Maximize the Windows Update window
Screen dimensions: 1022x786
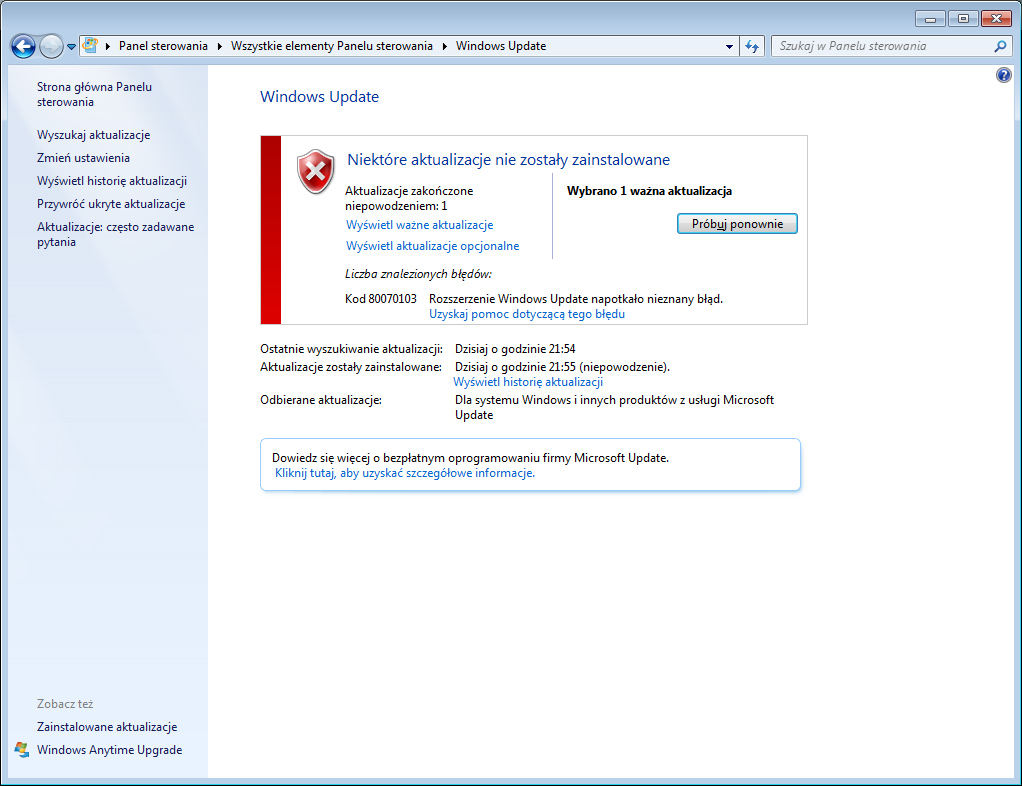(963, 19)
